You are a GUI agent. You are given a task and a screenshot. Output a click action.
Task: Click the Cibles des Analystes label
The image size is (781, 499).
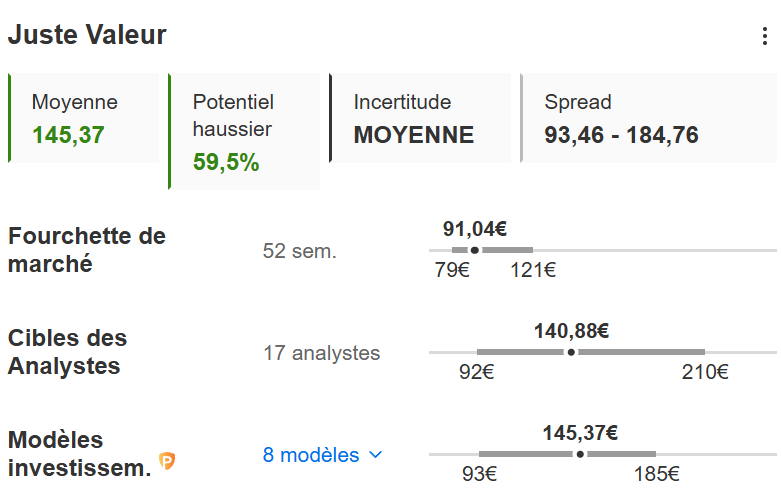click(x=68, y=352)
